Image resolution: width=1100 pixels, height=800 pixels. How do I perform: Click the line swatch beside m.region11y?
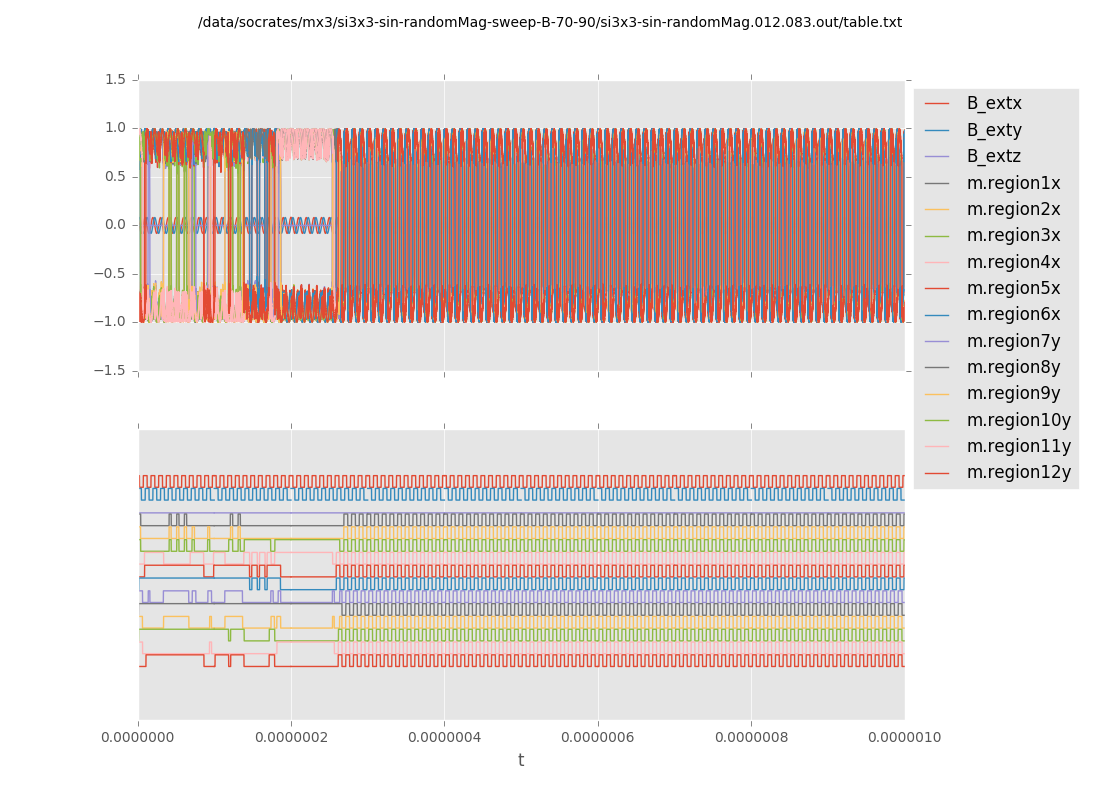937,447
